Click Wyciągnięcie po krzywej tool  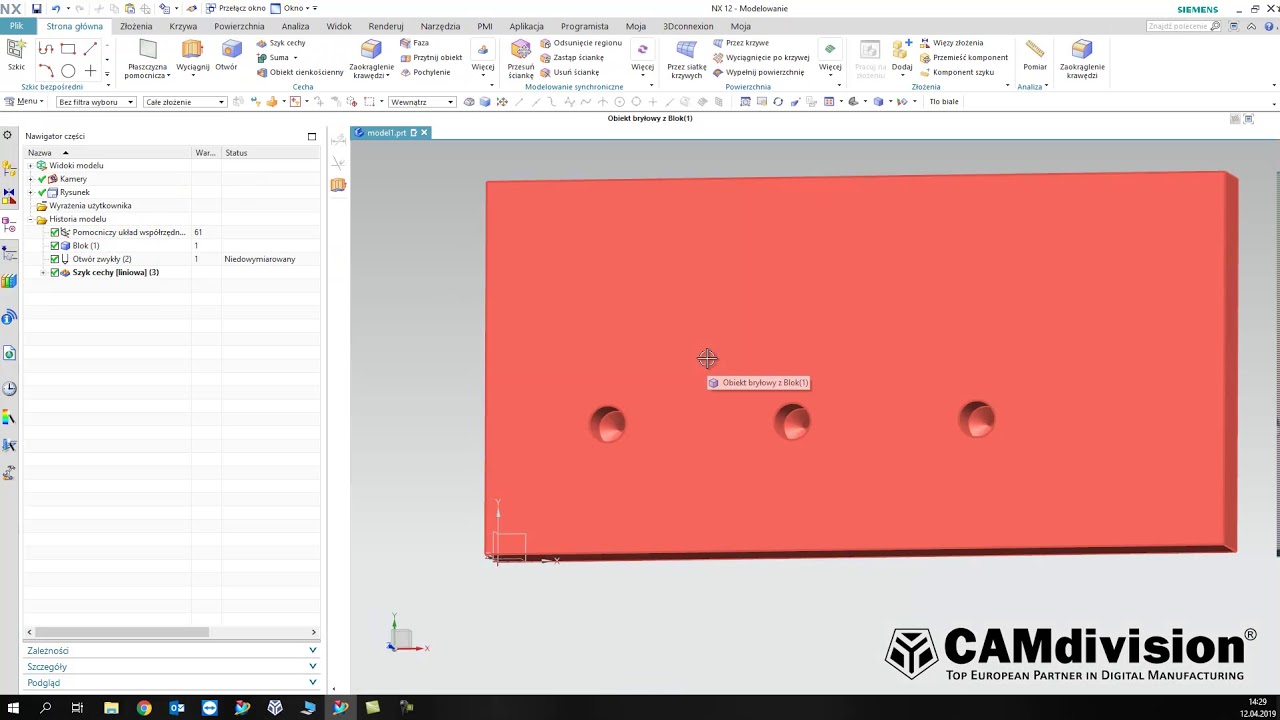tap(760, 58)
